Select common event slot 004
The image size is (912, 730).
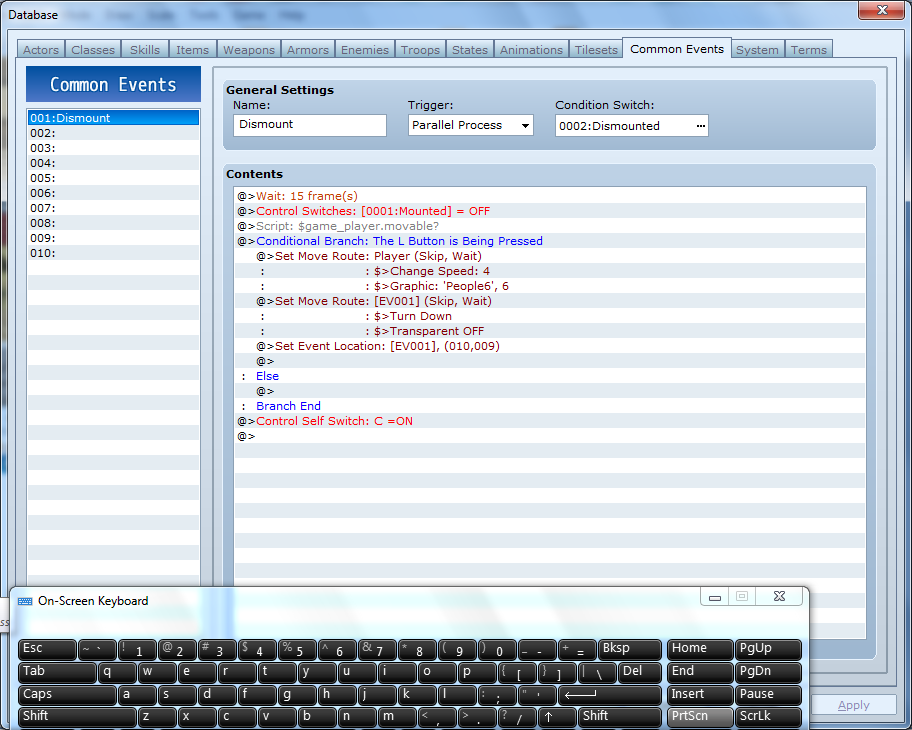pos(113,163)
